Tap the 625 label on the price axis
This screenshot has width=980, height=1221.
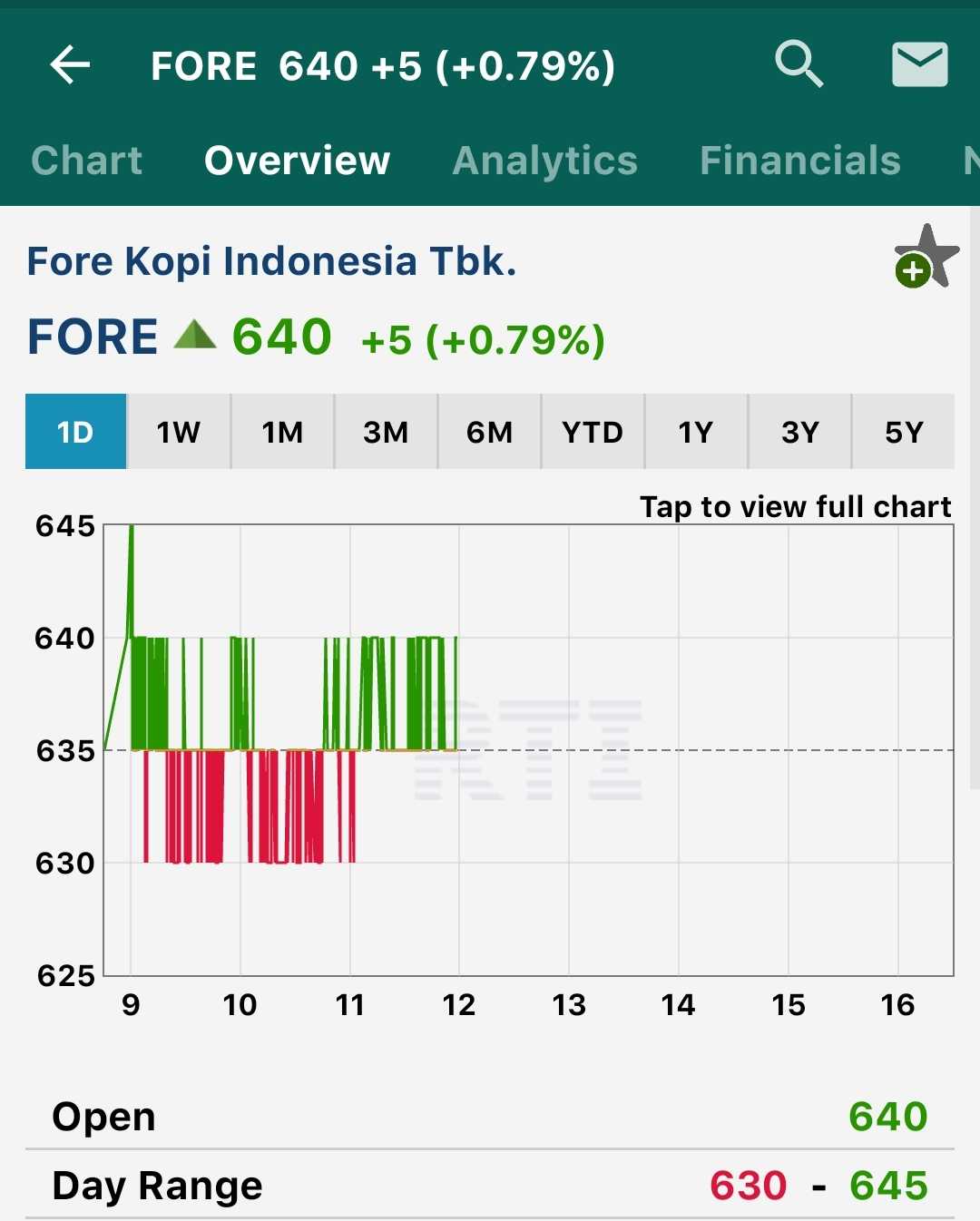pyautogui.click(x=65, y=976)
